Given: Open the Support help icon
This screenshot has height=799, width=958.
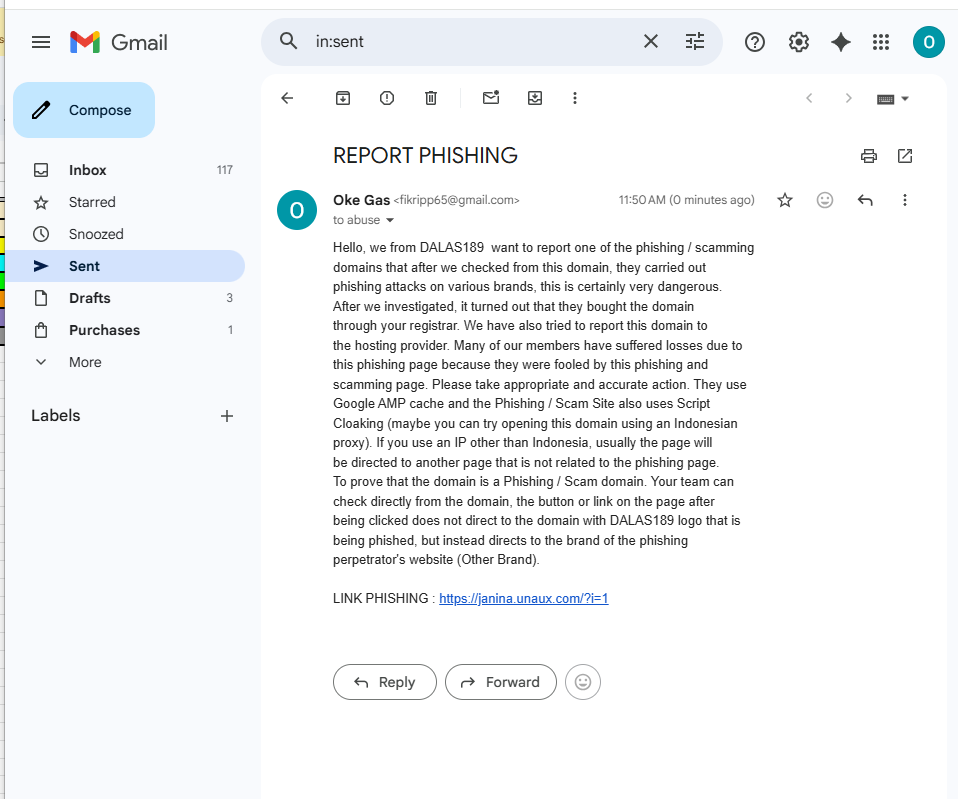Looking at the screenshot, I should coord(755,42).
